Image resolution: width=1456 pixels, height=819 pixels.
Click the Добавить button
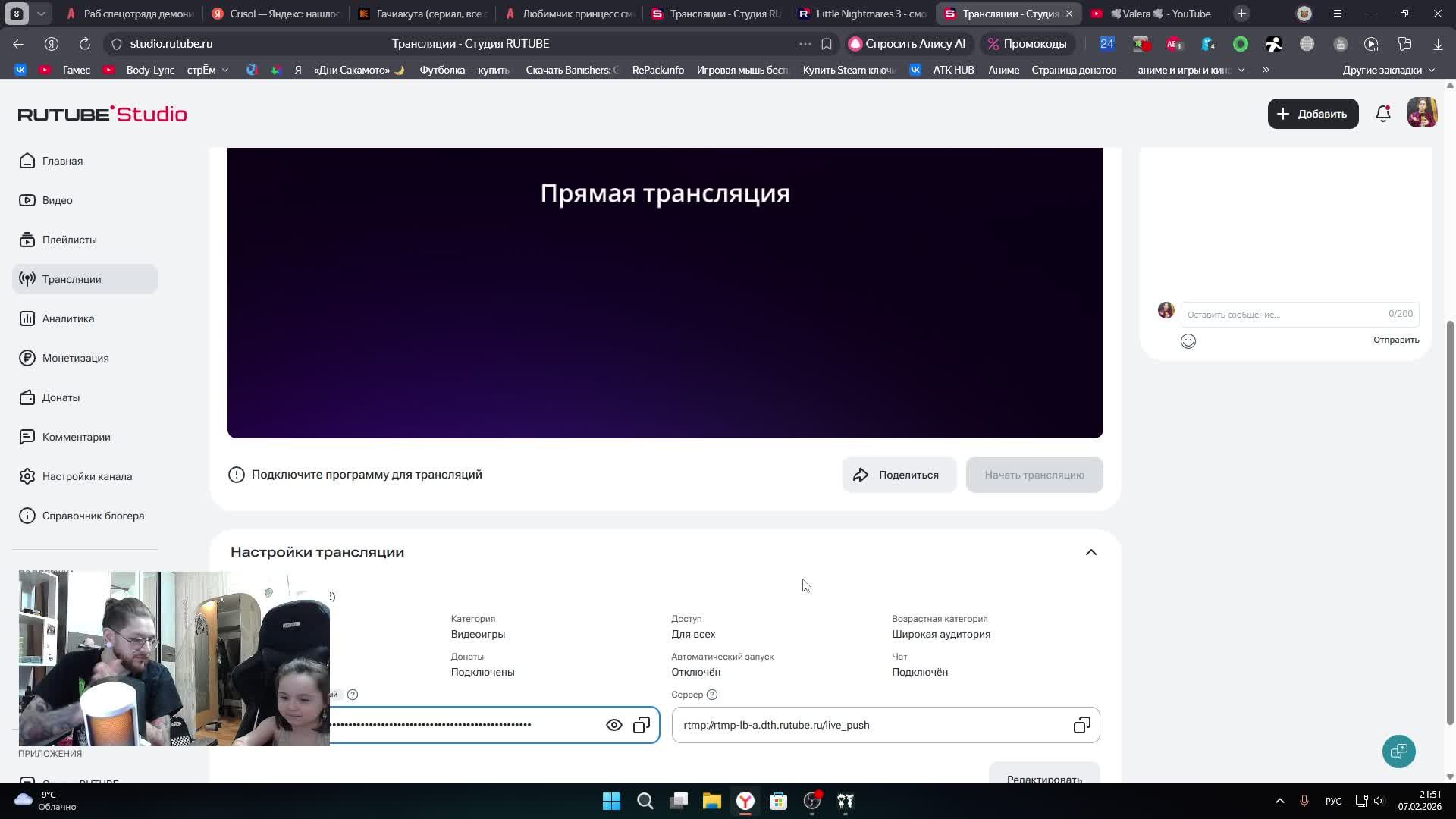click(x=1313, y=114)
